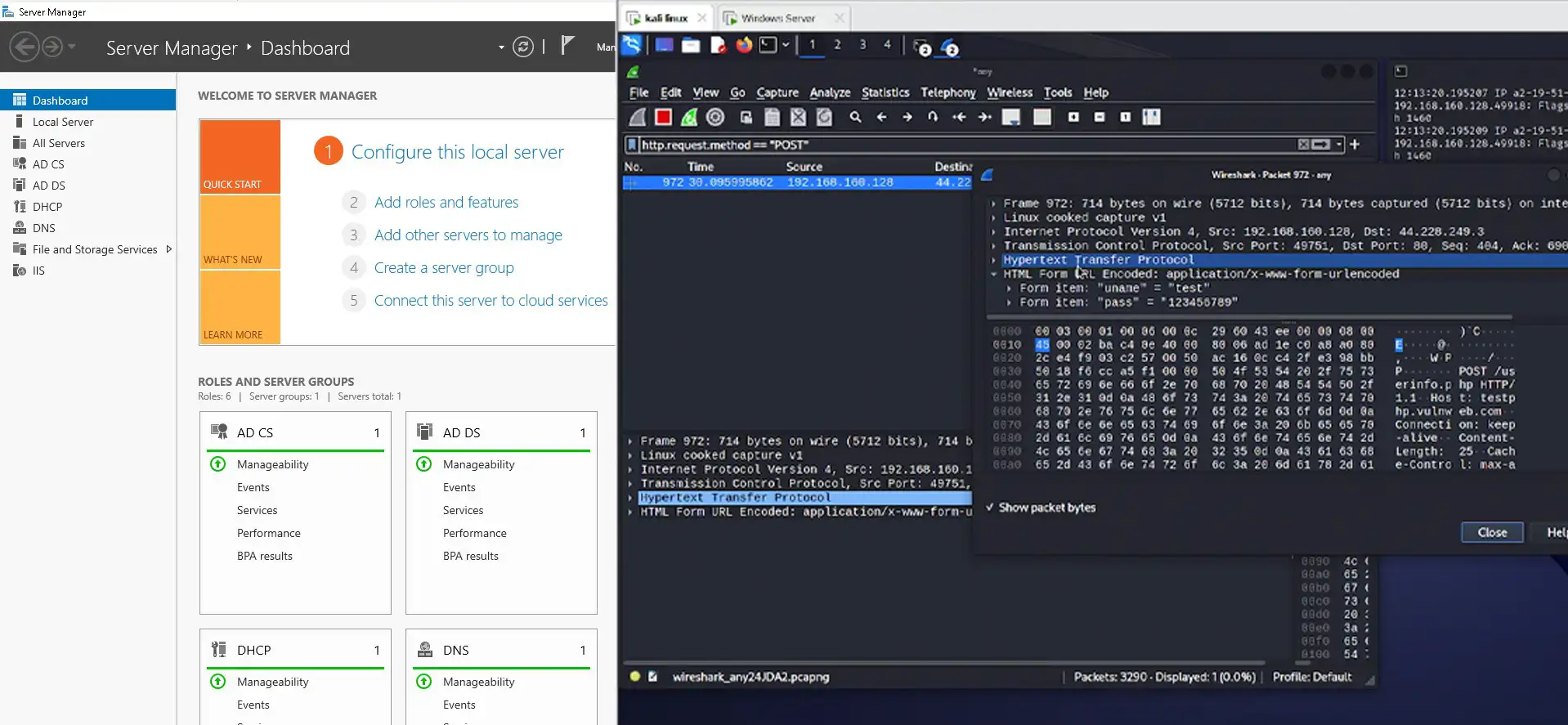Screen dimensions: 1568x725
Task: Launch terminal from Kali panel
Action: [x=768, y=45]
